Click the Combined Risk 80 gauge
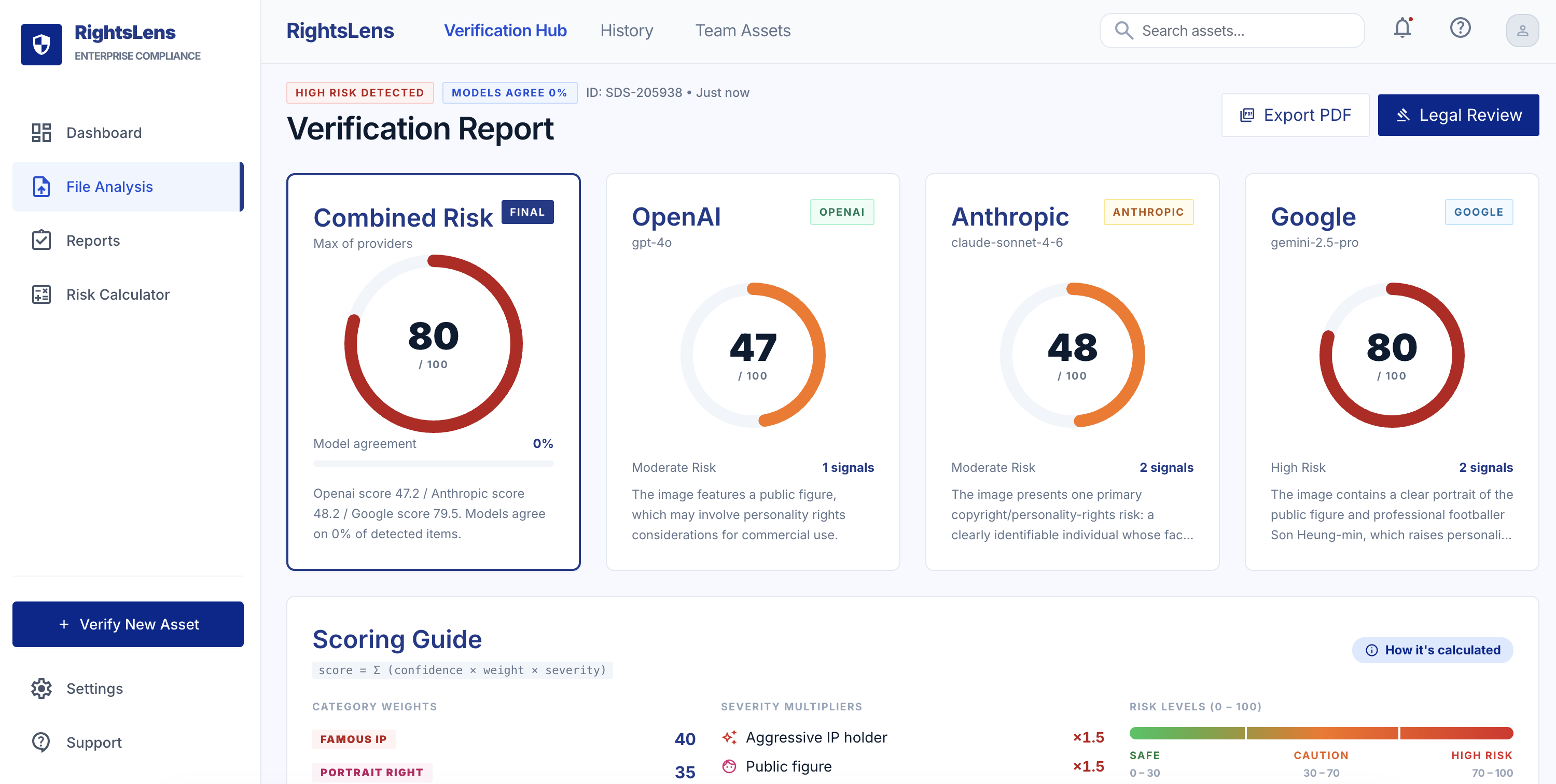 (x=433, y=344)
